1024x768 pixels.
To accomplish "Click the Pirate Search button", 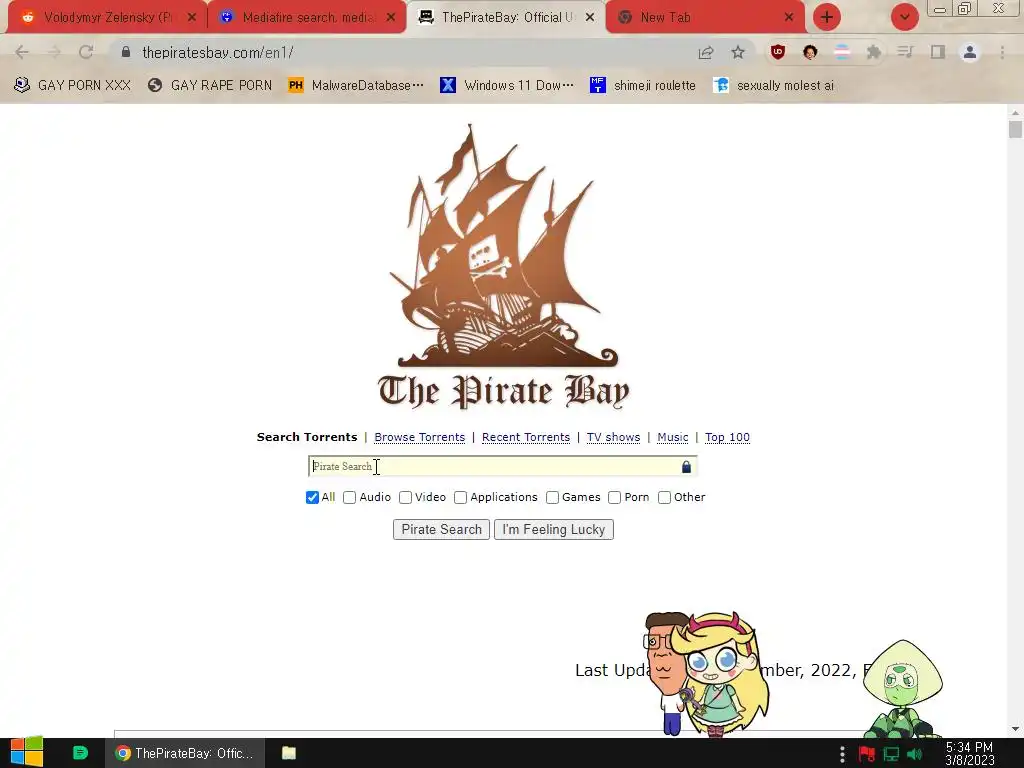I will pos(441,530).
